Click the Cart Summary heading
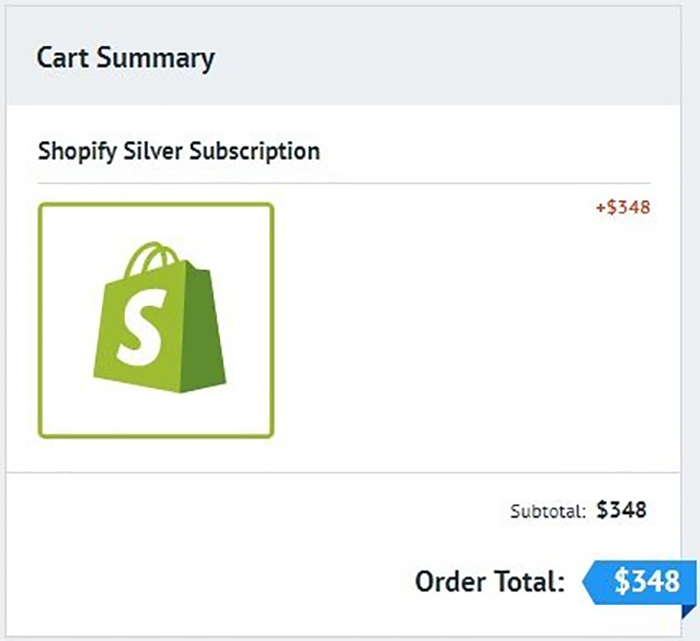The height and width of the screenshot is (641, 700). [125, 58]
